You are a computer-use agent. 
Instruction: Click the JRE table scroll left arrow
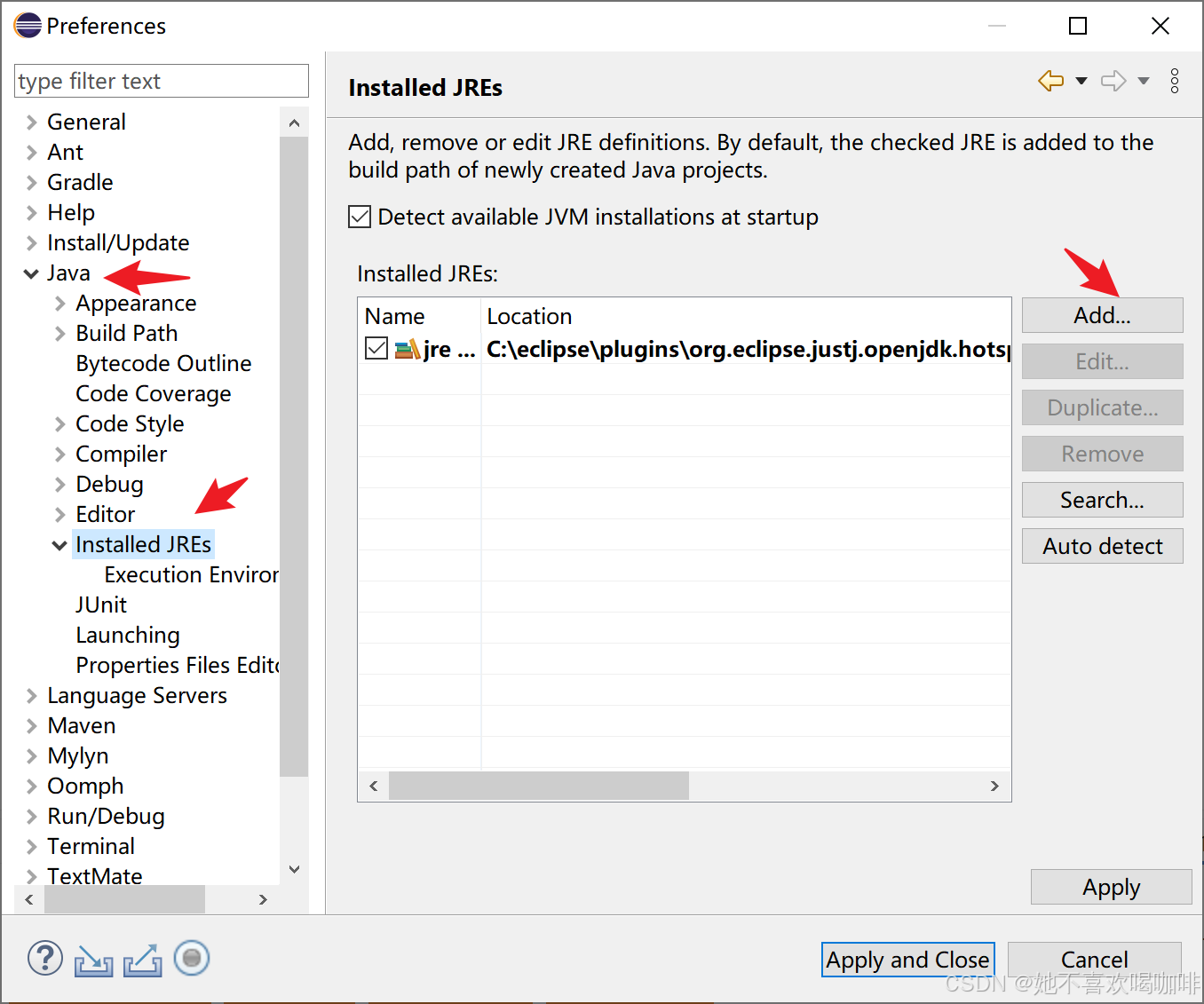[374, 786]
